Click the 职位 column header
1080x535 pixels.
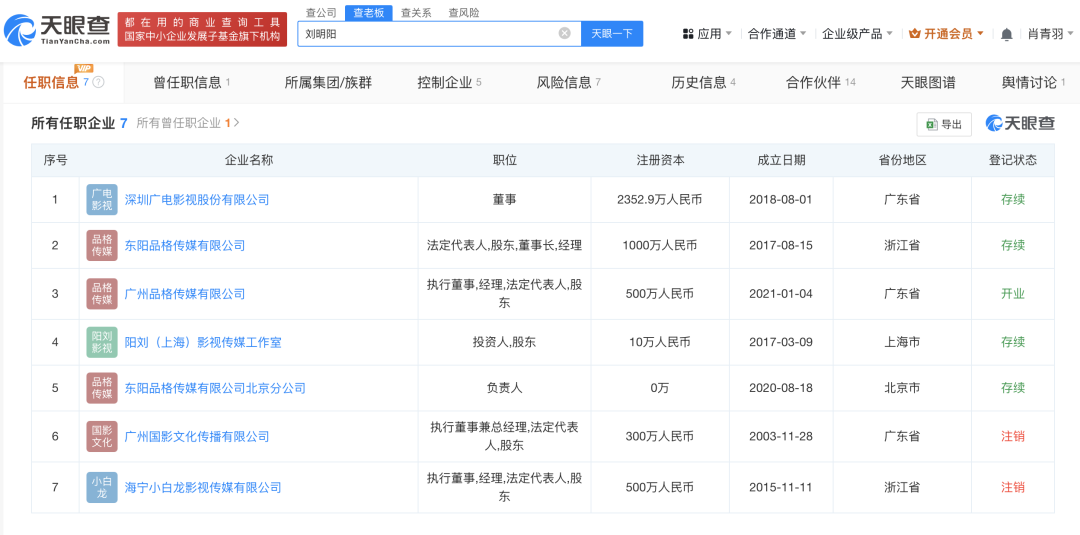click(x=505, y=160)
